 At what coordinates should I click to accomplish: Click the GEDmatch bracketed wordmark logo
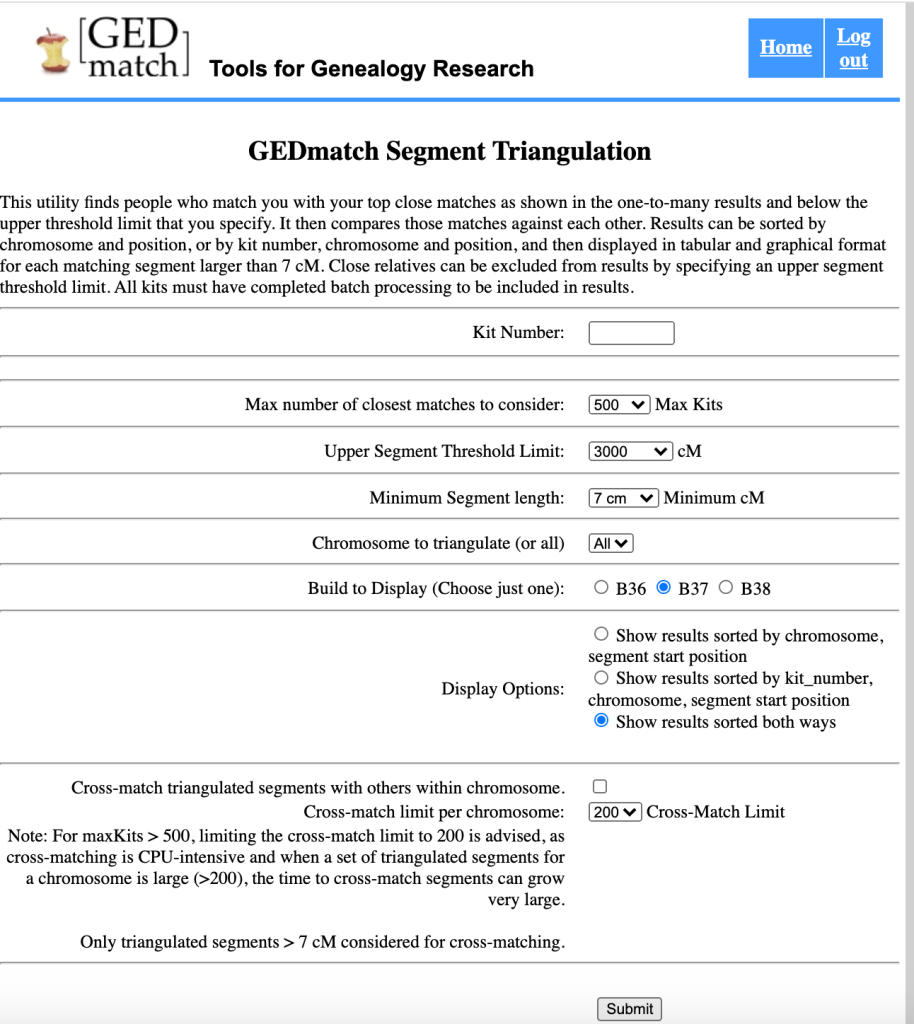tap(135, 47)
